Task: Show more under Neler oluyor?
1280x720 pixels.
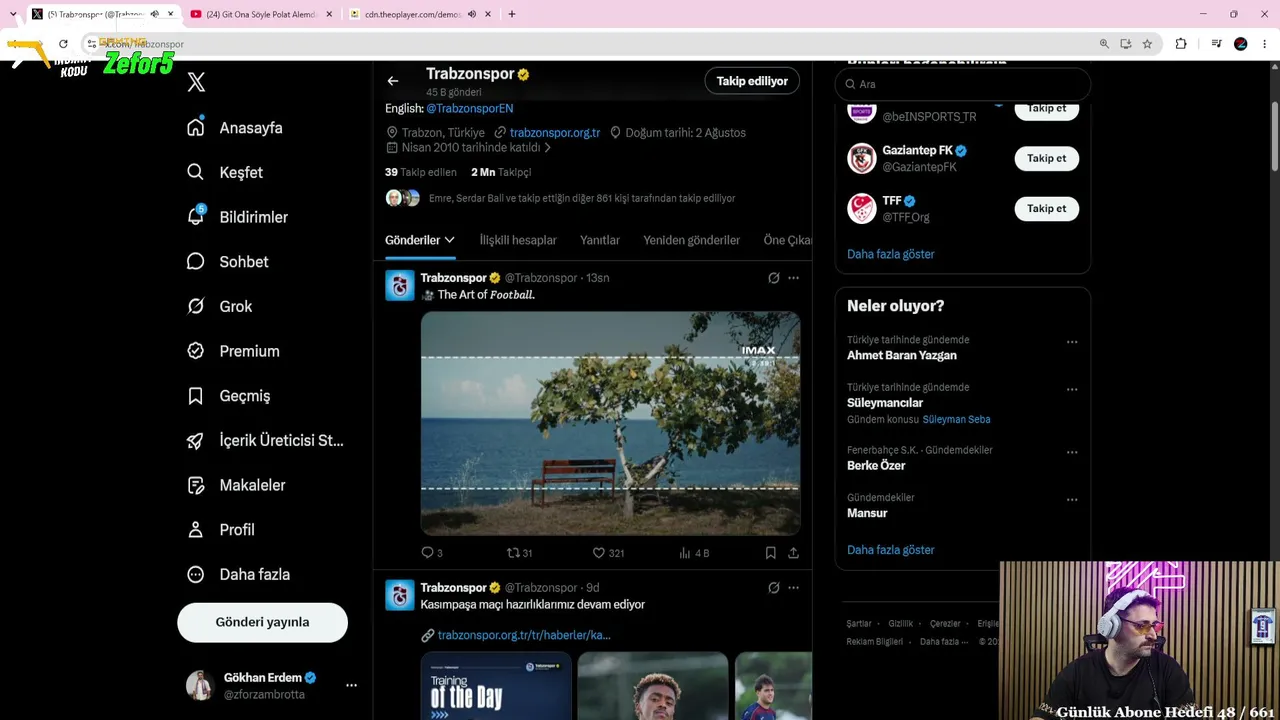Action: [x=891, y=550]
